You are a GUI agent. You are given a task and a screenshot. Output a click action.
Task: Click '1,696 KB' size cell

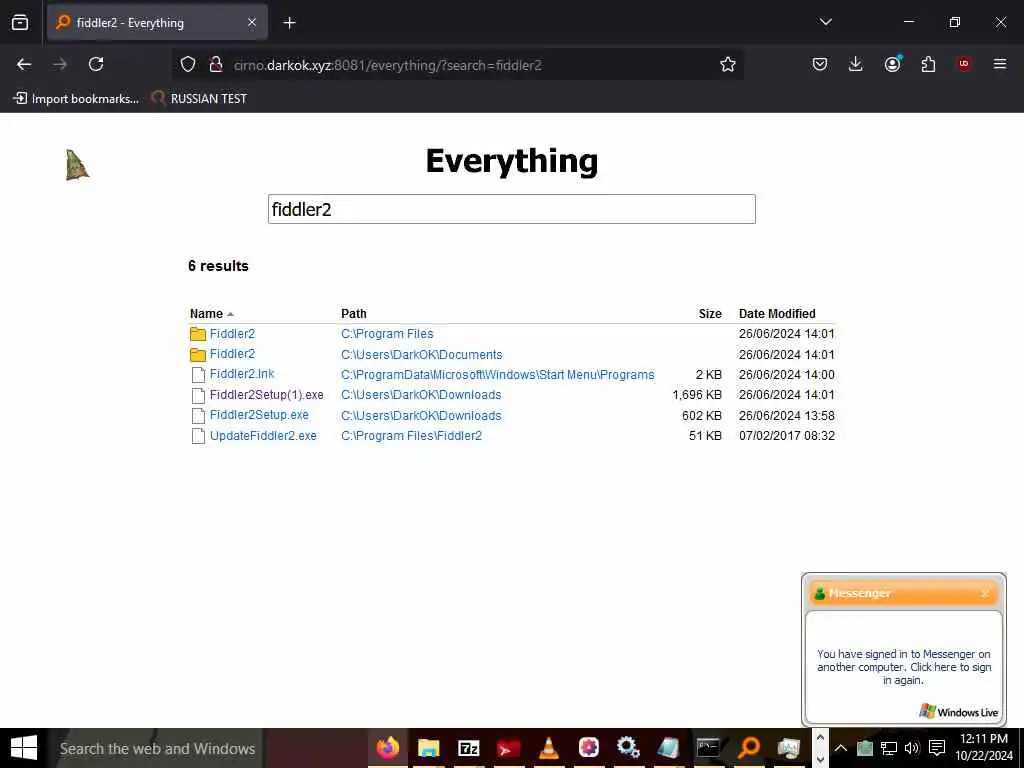(697, 394)
